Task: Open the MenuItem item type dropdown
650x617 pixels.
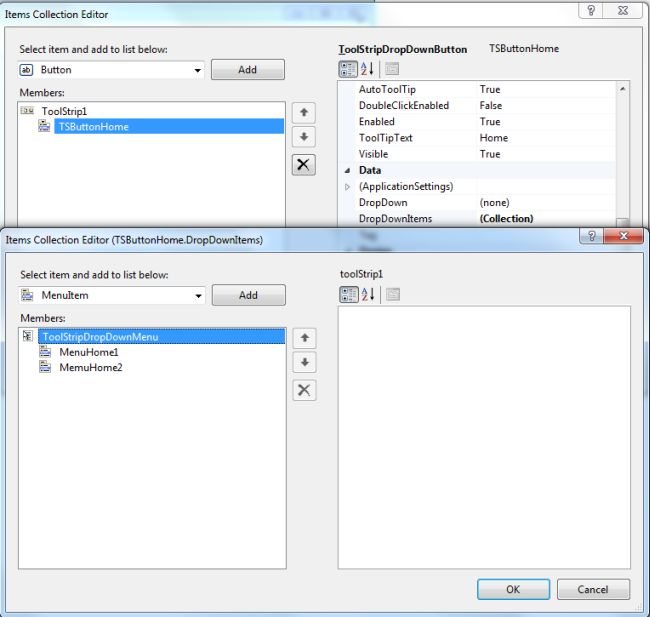Action: click(199, 296)
